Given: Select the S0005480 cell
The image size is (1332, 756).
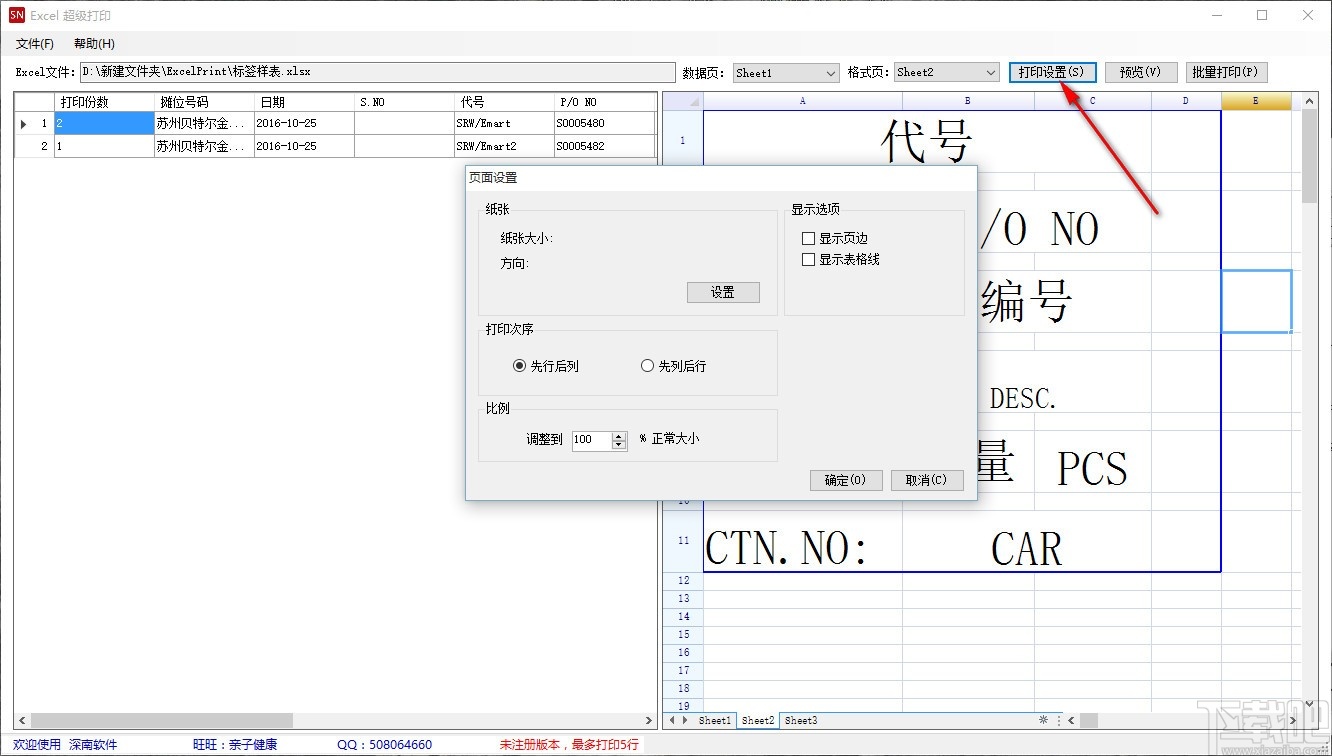Looking at the screenshot, I should pos(604,123).
